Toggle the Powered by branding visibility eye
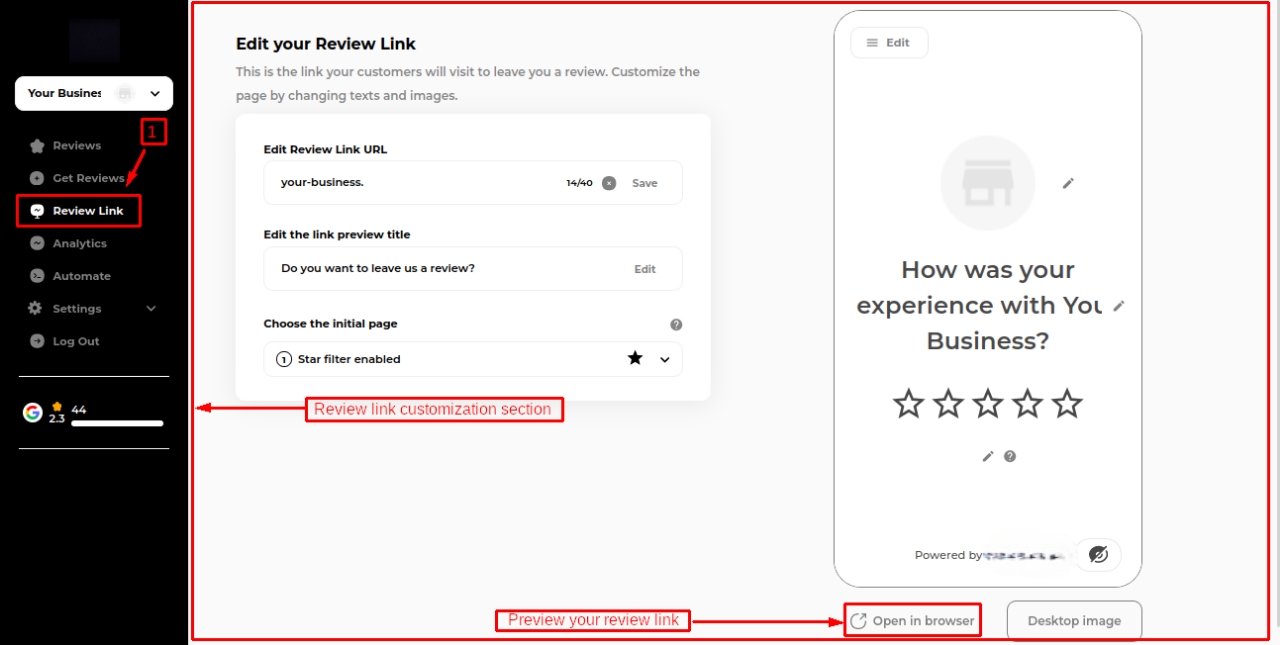The height and width of the screenshot is (645, 1280). [1098, 554]
